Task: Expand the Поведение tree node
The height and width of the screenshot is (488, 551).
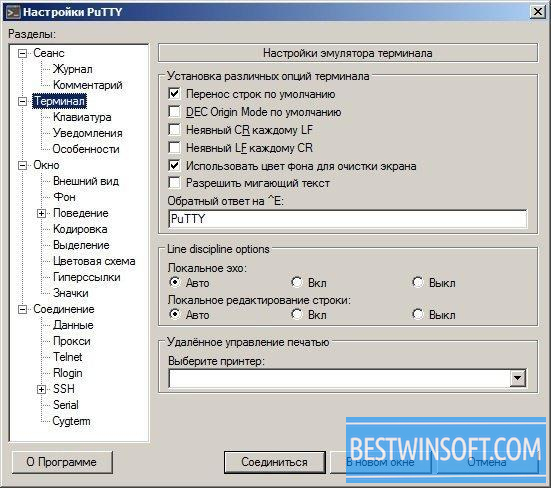Action: coord(41,213)
